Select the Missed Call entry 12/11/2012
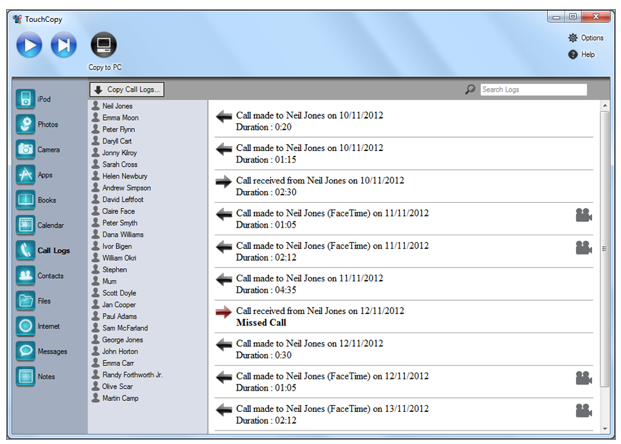The image size is (621, 444). pyautogui.click(x=404, y=316)
